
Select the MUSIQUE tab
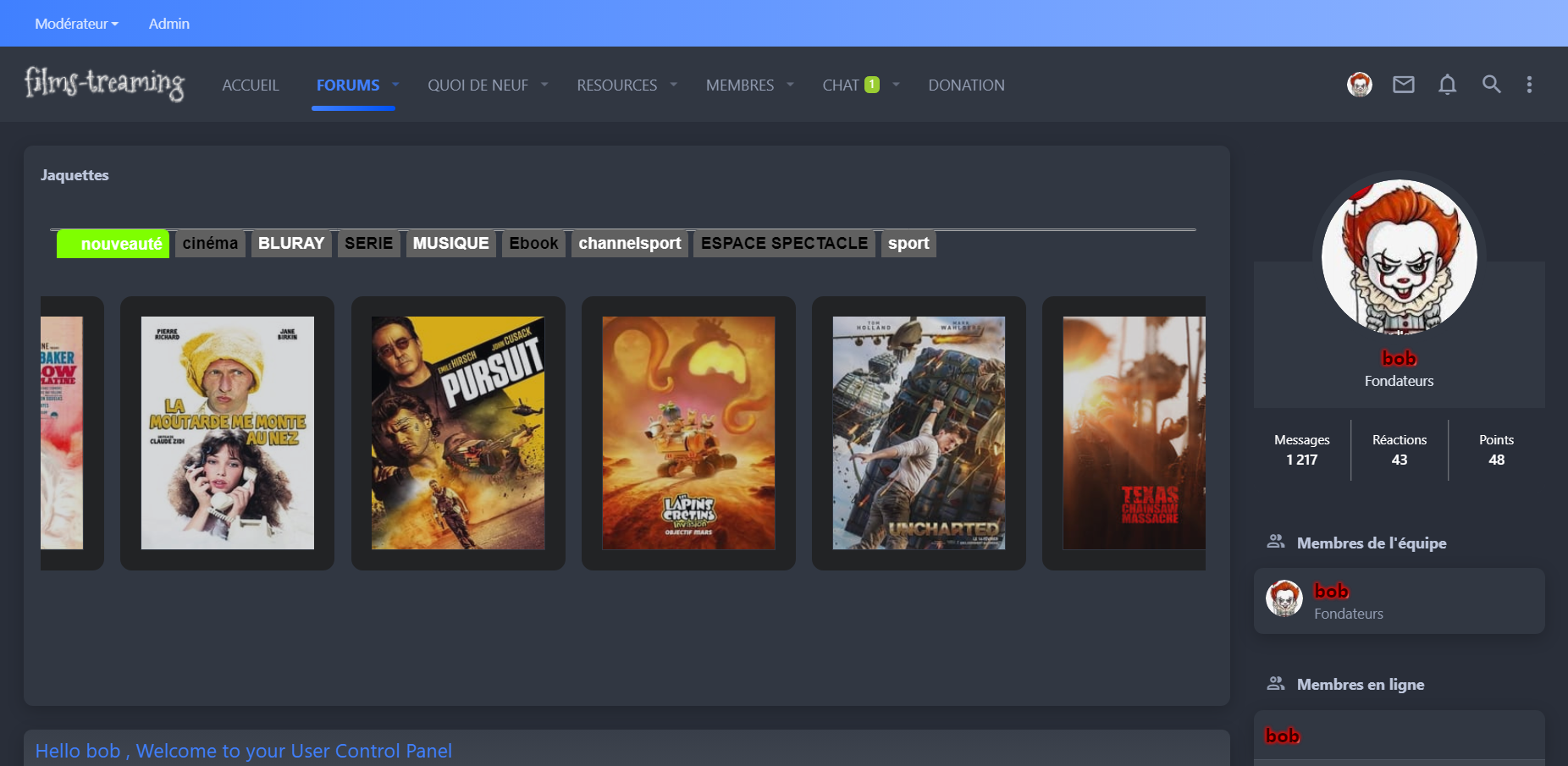click(451, 244)
